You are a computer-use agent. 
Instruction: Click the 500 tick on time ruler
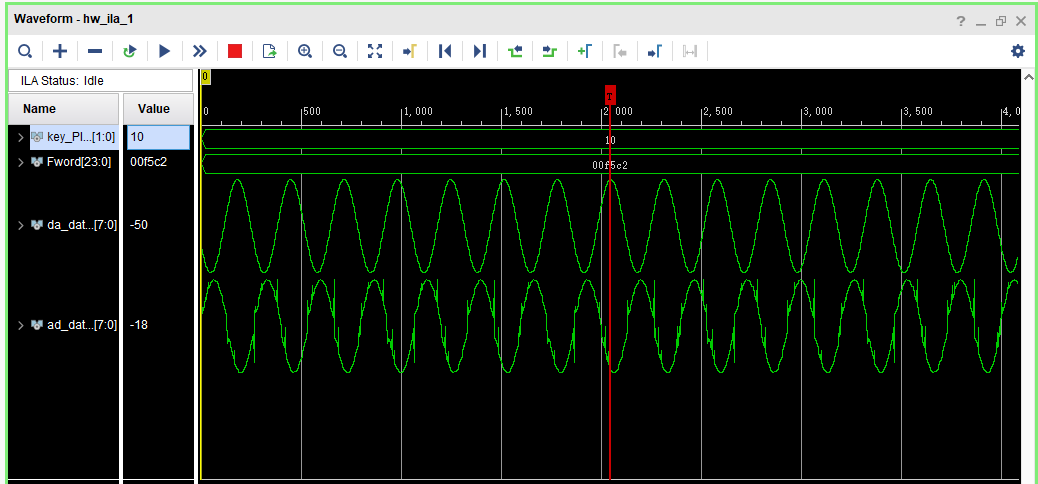pyautogui.click(x=312, y=112)
